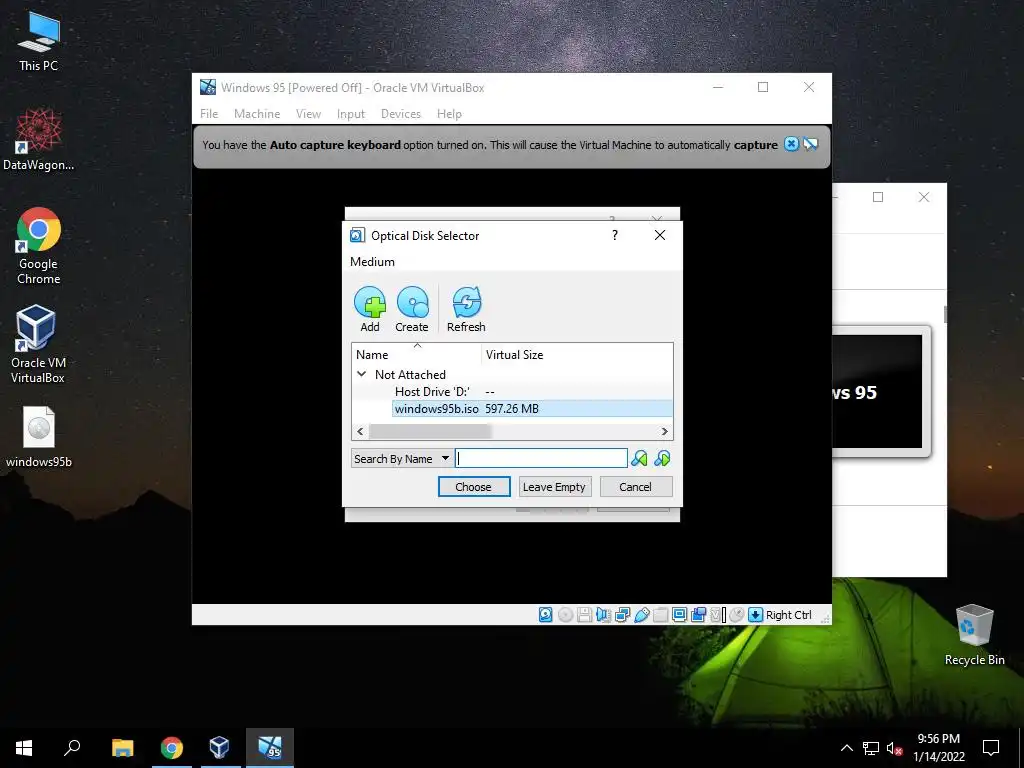Click the Windows 95 preview thumbnail in Manager window
The image size is (1024, 768).
877,391
